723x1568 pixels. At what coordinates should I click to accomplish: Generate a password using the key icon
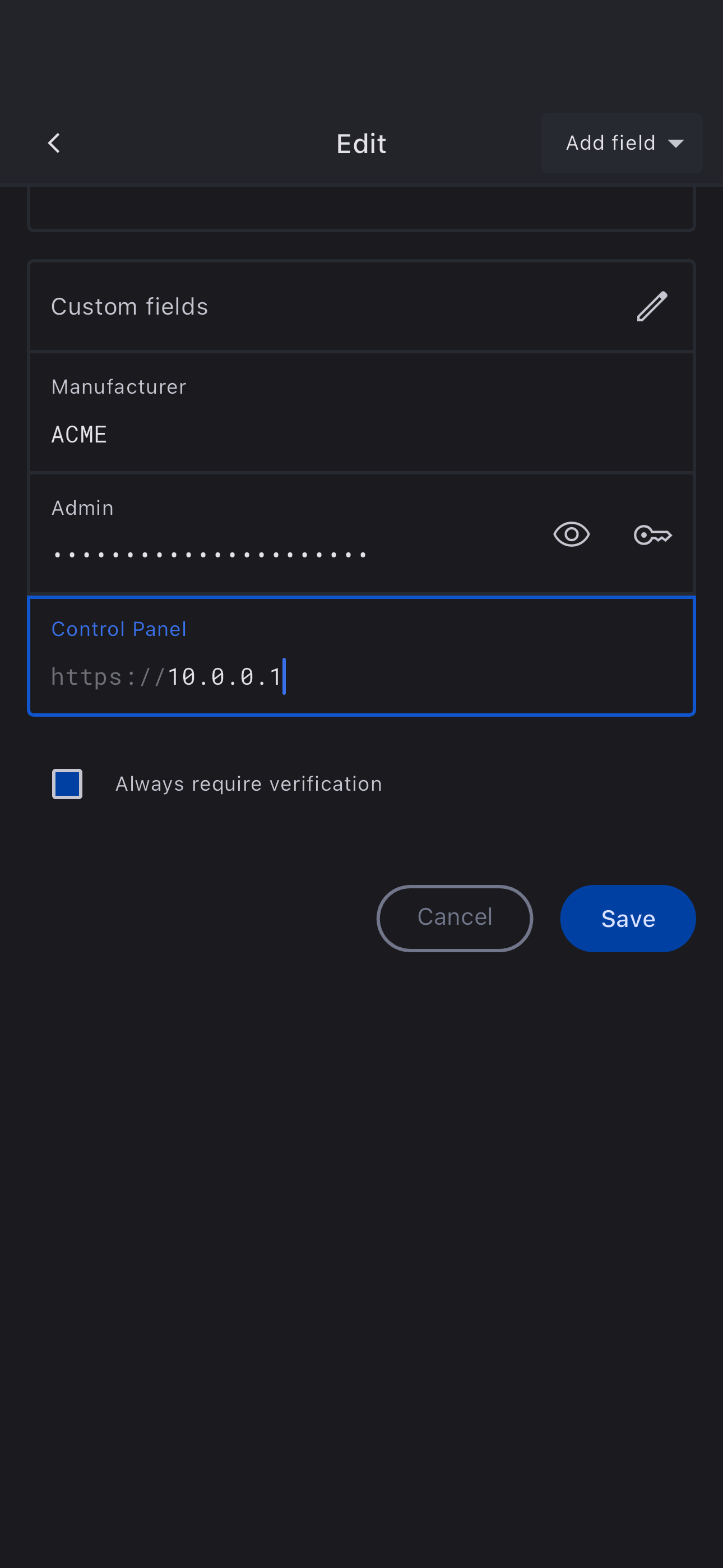point(652,535)
